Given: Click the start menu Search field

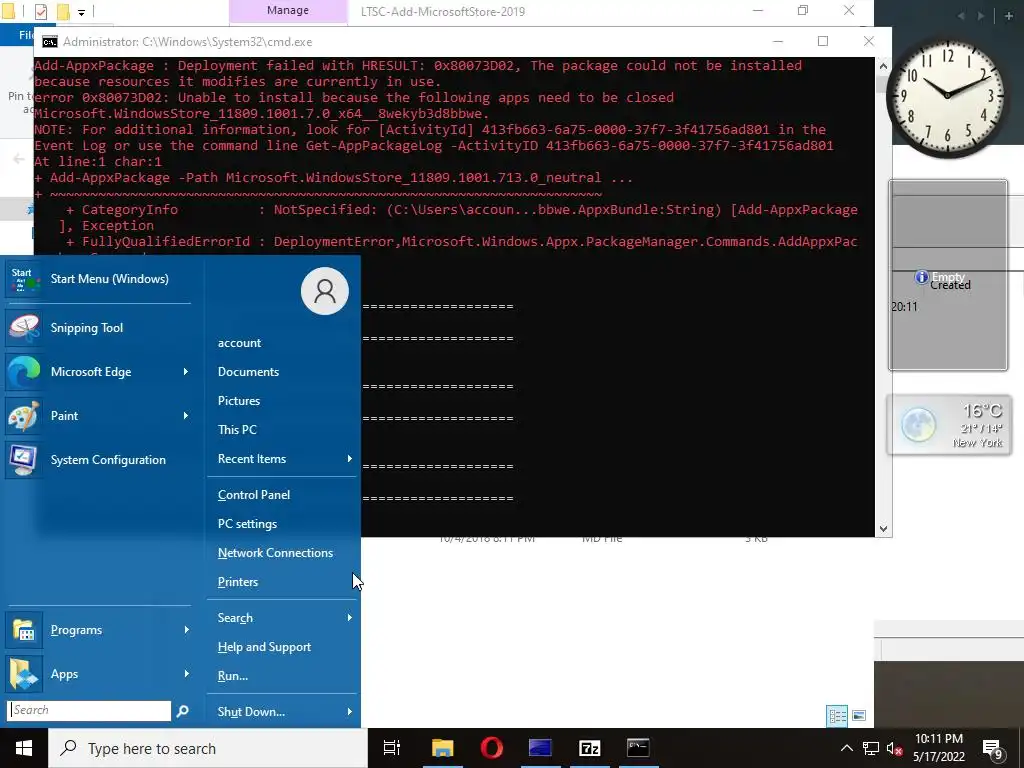Looking at the screenshot, I should pyautogui.click(x=89, y=711).
